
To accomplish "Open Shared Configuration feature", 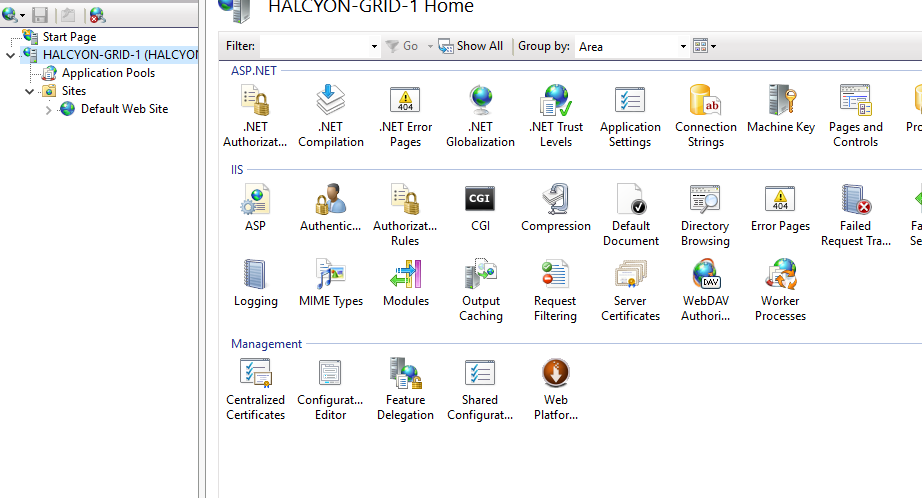I will (480, 389).
